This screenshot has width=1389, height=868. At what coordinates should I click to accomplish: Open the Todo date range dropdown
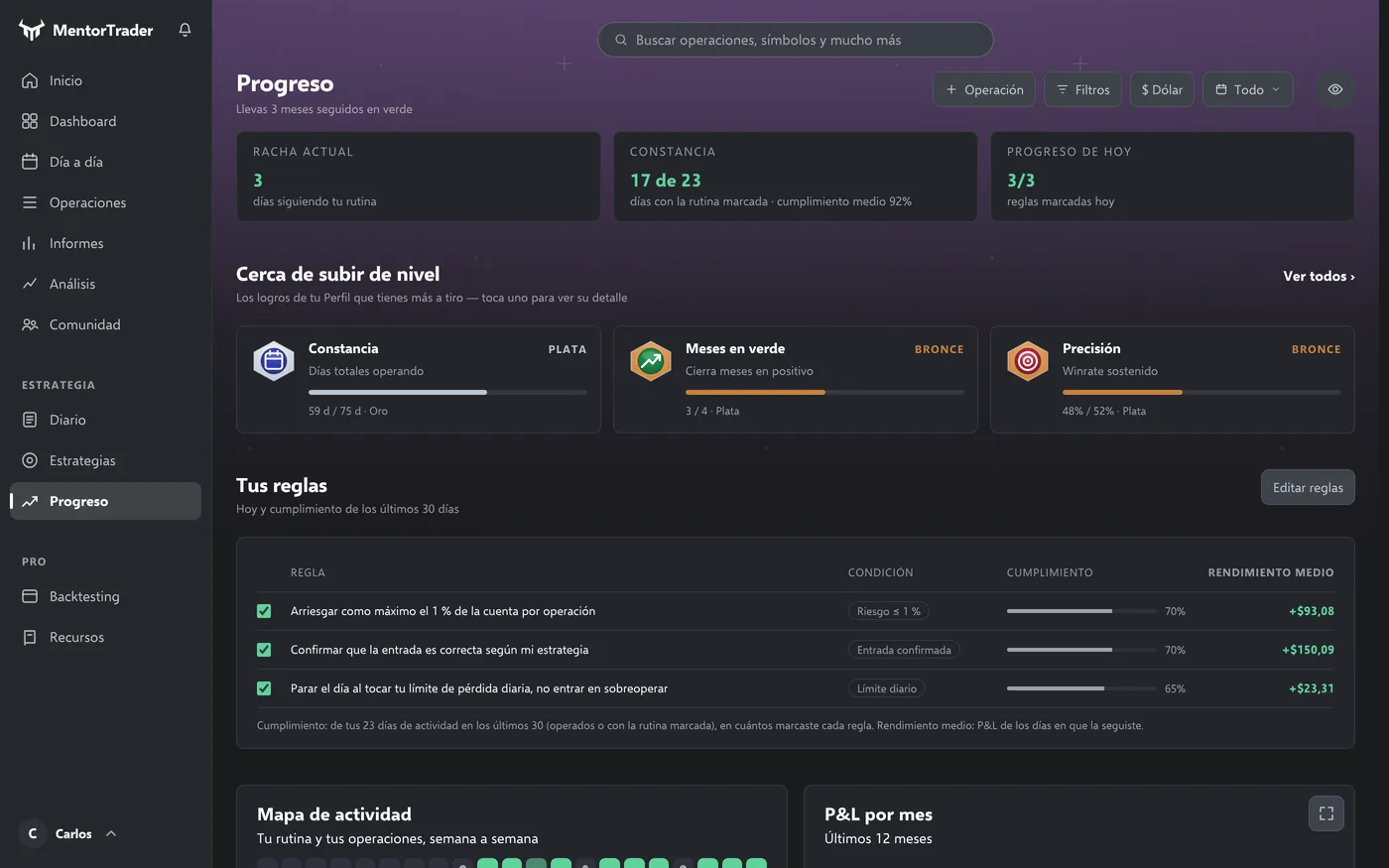click(1248, 89)
